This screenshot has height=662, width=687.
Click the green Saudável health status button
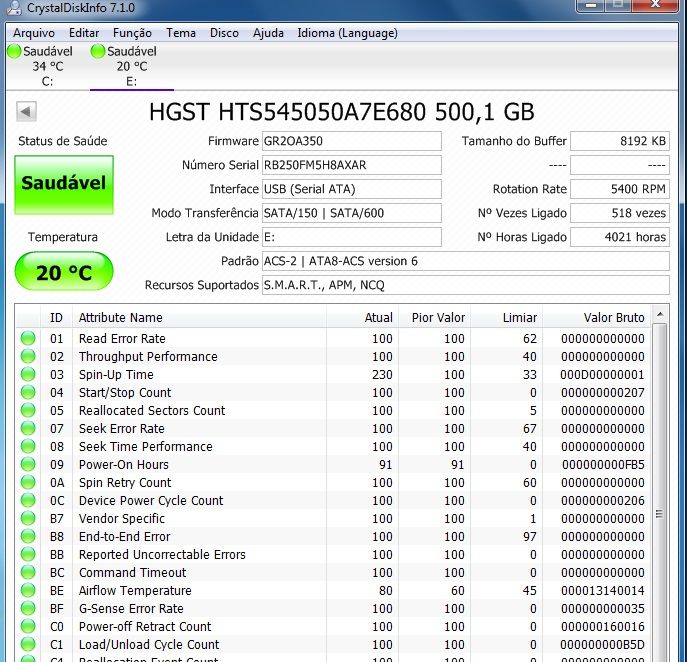point(64,184)
